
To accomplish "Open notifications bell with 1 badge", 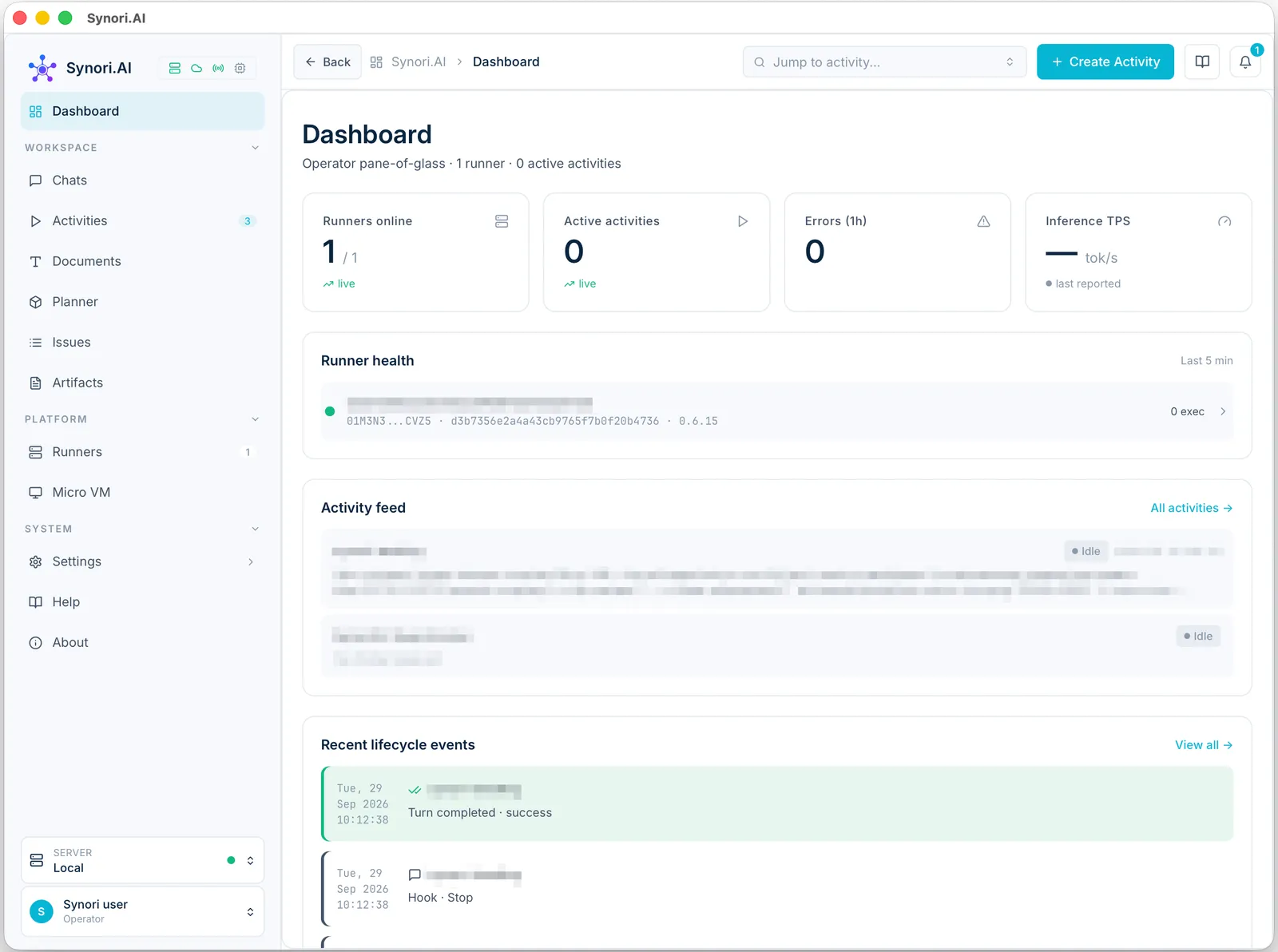I will point(1245,61).
